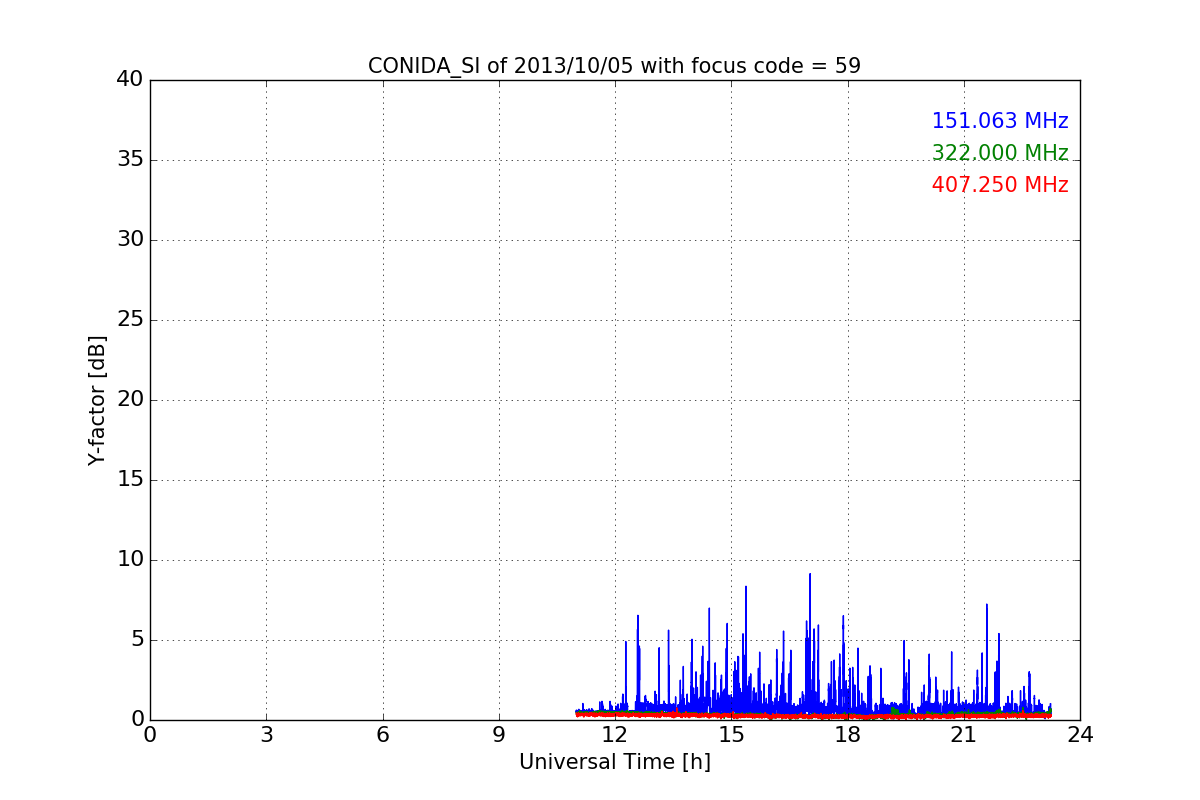
Task: Click the x-axis tick label 12
Action: pyautogui.click(x=615, y=735)
